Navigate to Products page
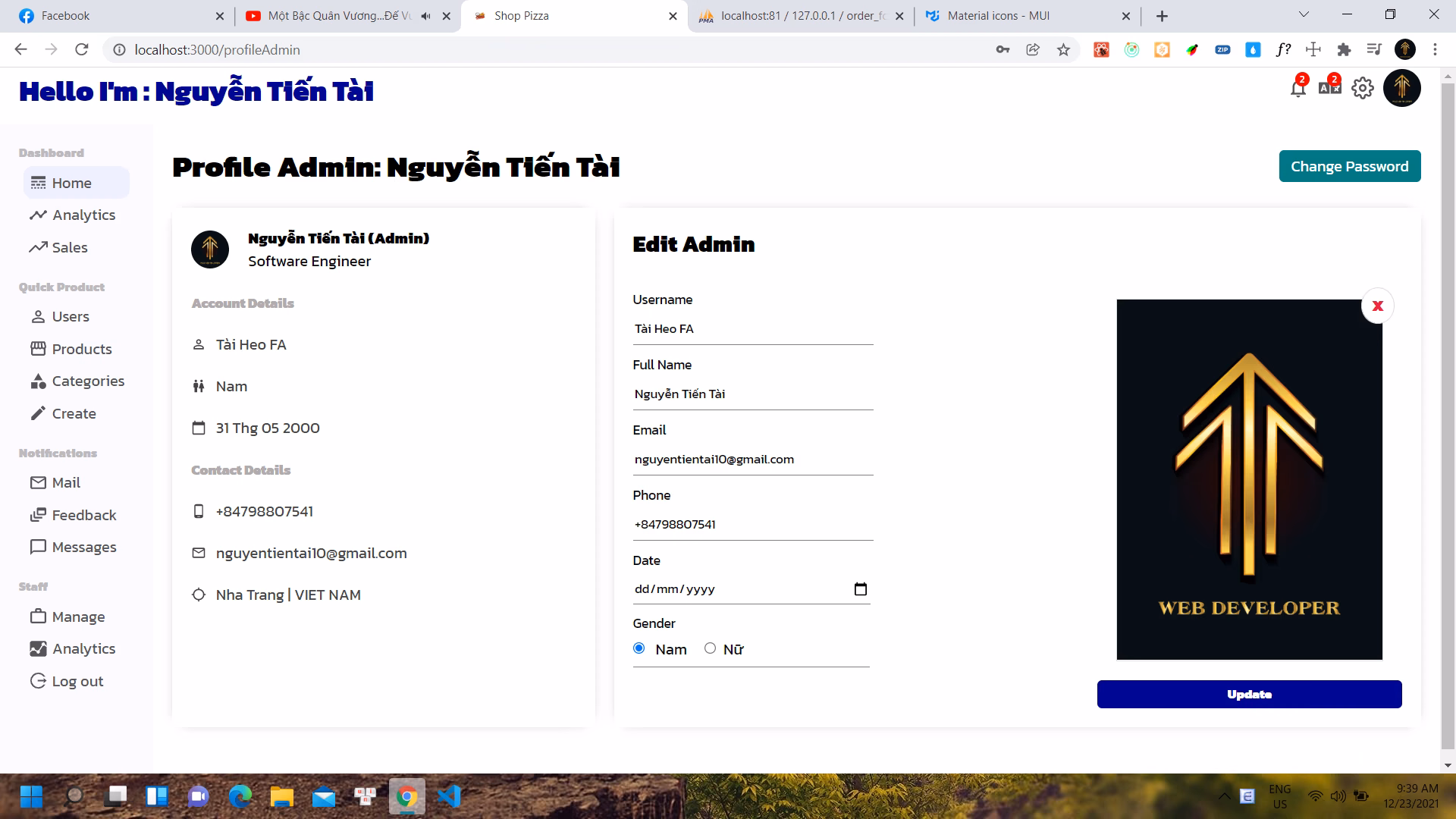 coord(76,349)
